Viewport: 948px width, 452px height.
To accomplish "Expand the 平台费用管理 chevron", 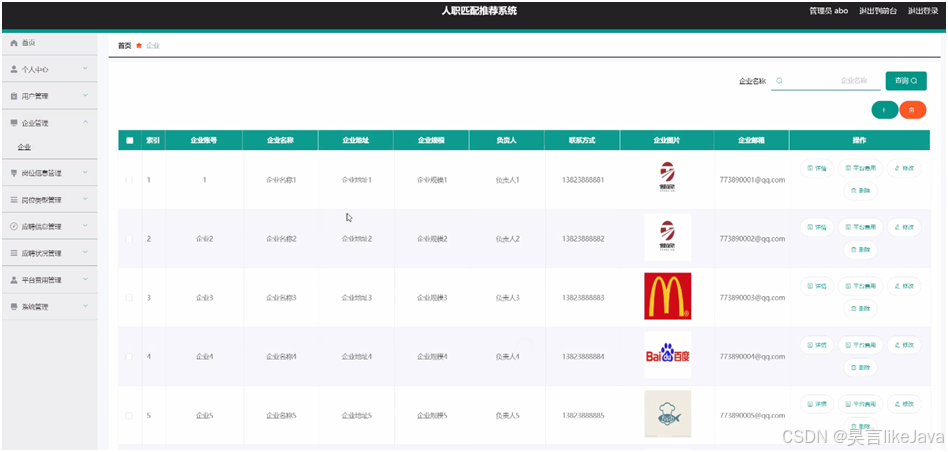I will click(85, 280).
